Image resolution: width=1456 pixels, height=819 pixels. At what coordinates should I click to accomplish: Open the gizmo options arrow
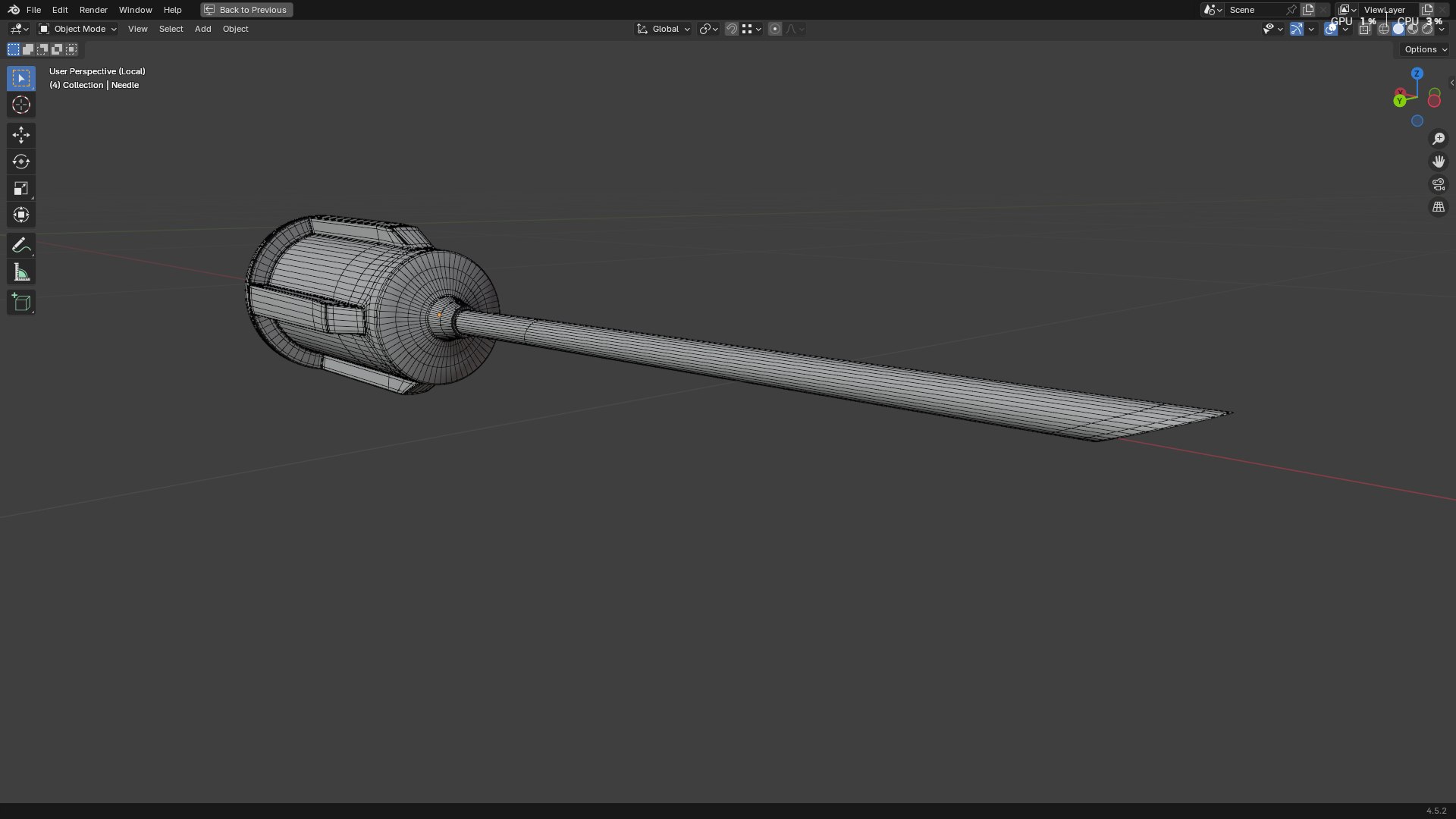point(1311,29)
